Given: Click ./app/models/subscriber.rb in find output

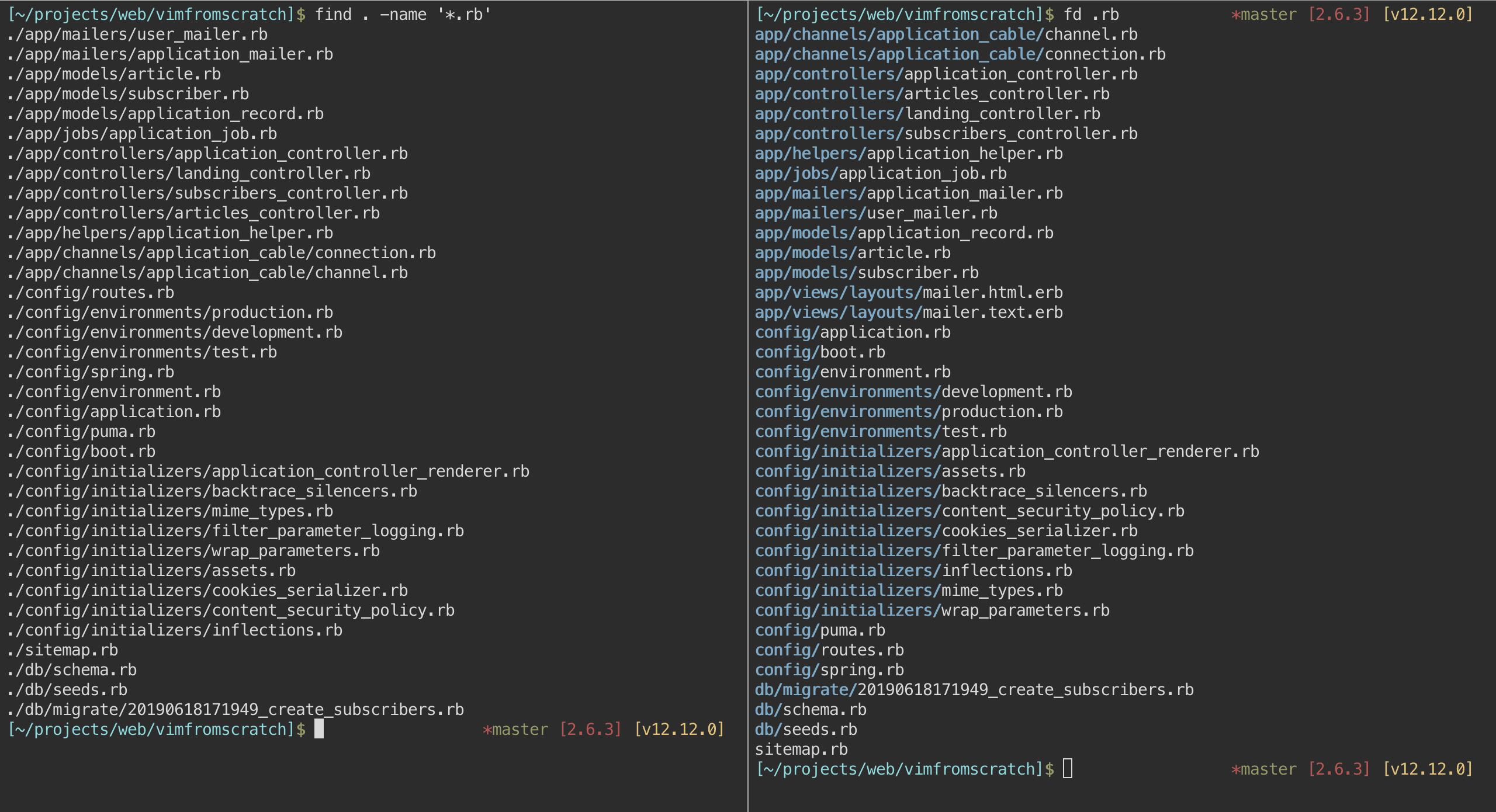Looking at the screenshot, I should (x=129, y=93).
